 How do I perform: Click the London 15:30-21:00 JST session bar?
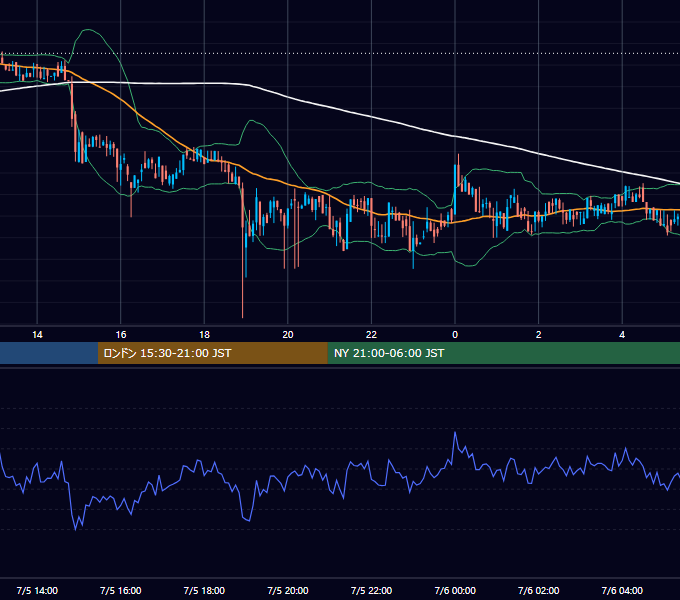[212, 353]
